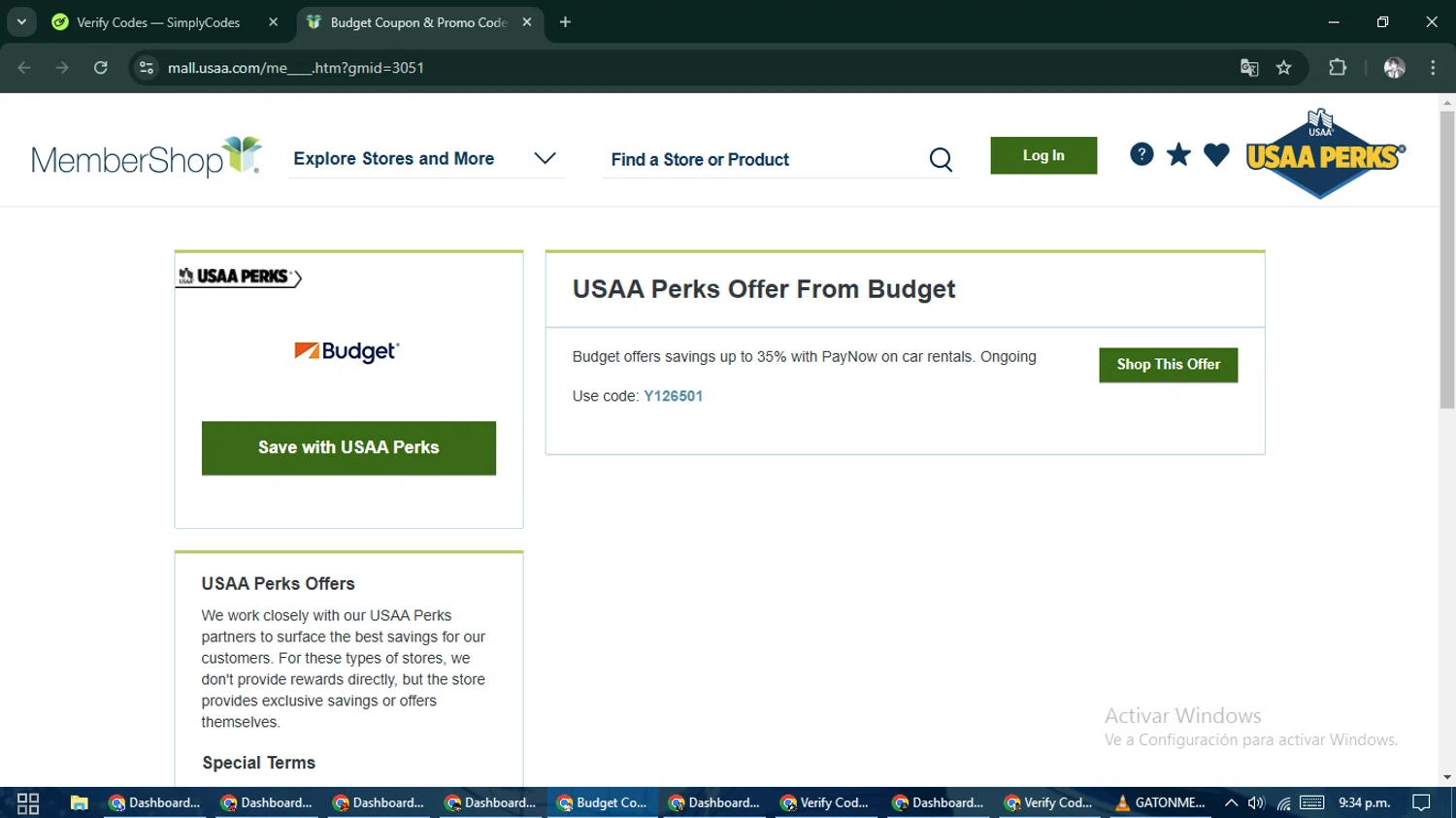Open a new browser tab
The image size is (1456, 818).
[565, 22]
